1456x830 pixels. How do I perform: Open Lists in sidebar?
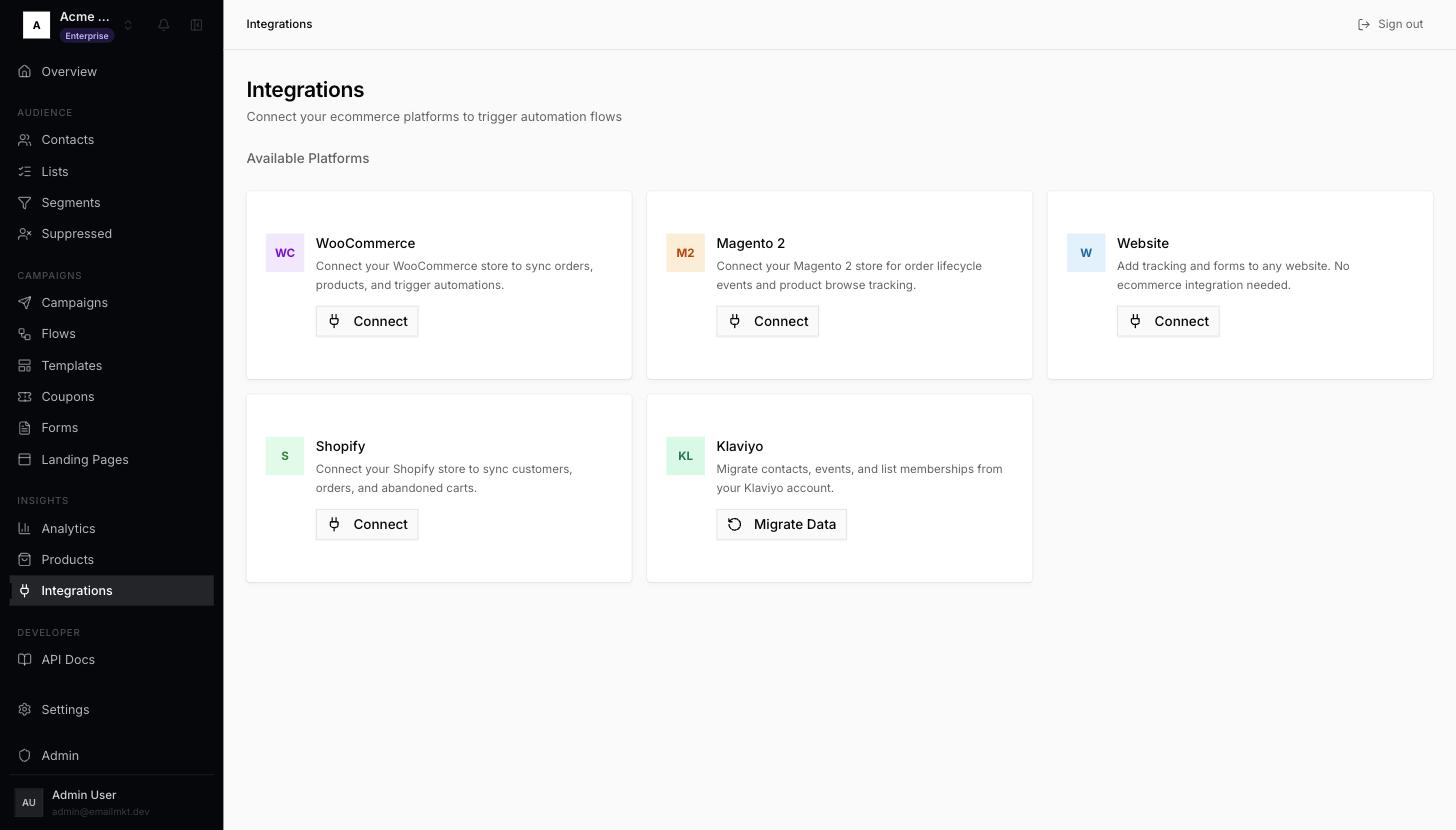pyautogui.click(x=112, y=172)
